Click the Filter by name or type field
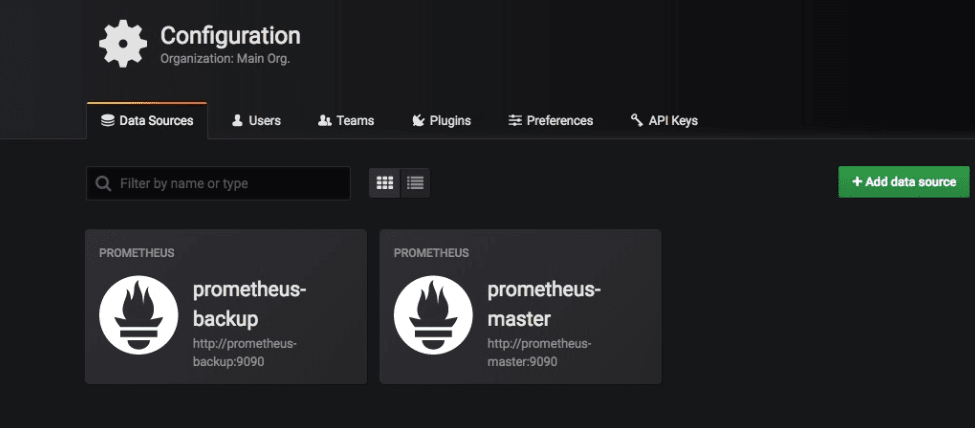Viewport: 975px width, 428px height. point(218,184)
